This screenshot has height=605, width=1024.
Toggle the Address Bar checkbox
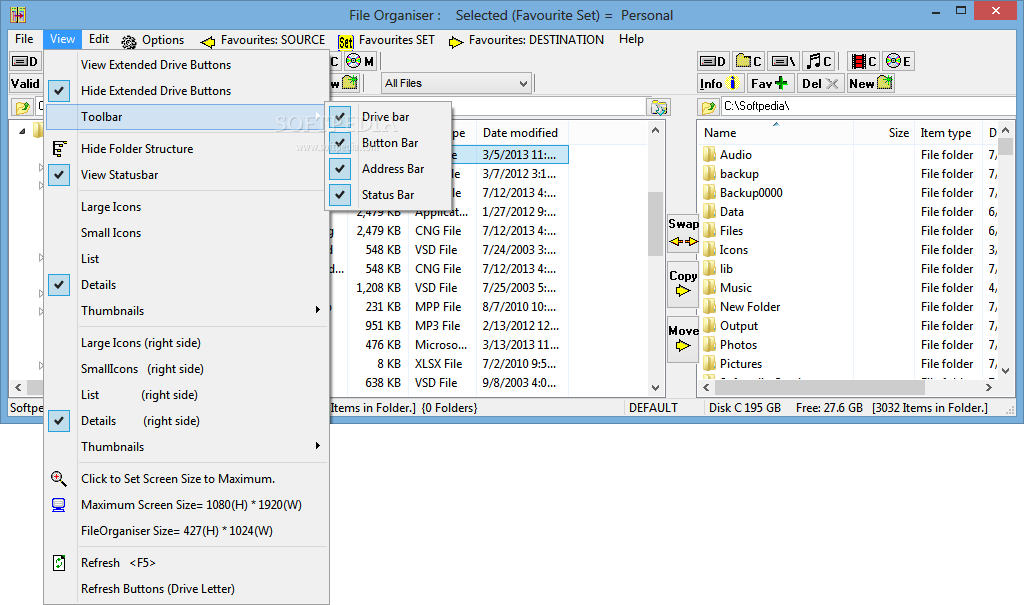pyautogui.click(x=340, y=169)
